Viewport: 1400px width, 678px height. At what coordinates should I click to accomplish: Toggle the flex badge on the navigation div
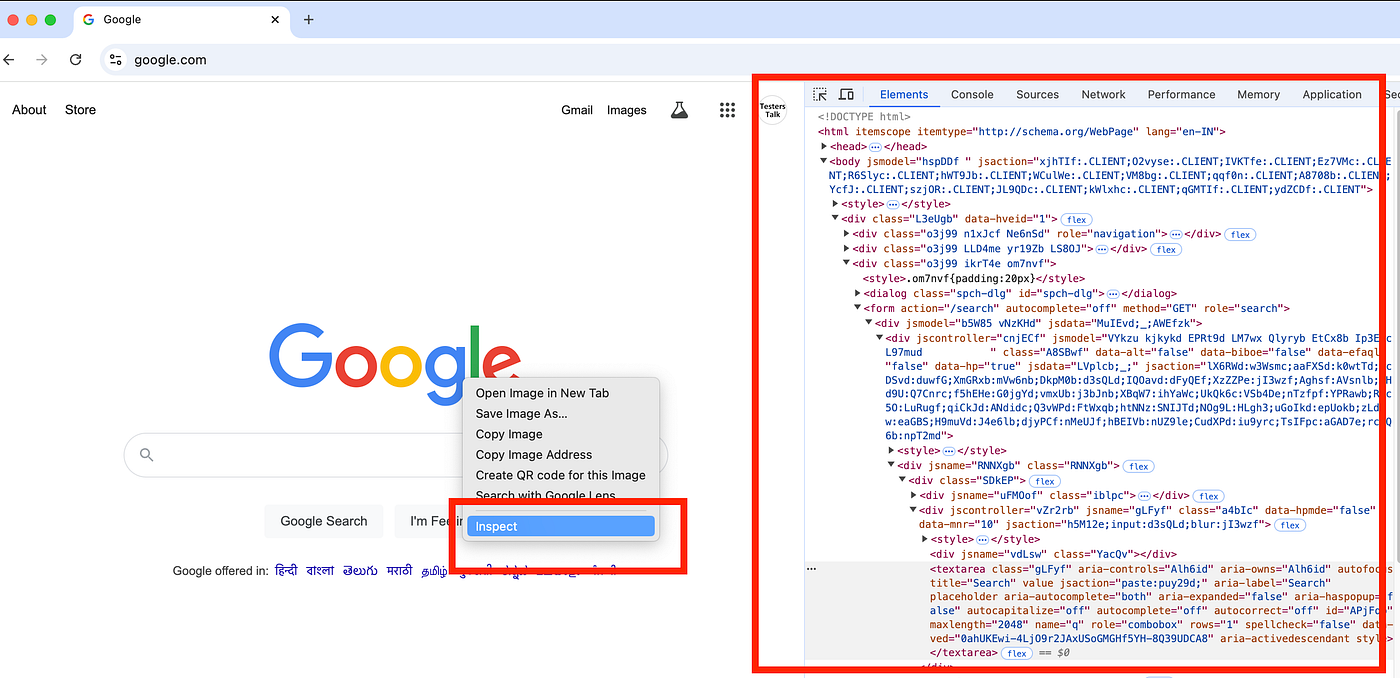pos(1239,234)
